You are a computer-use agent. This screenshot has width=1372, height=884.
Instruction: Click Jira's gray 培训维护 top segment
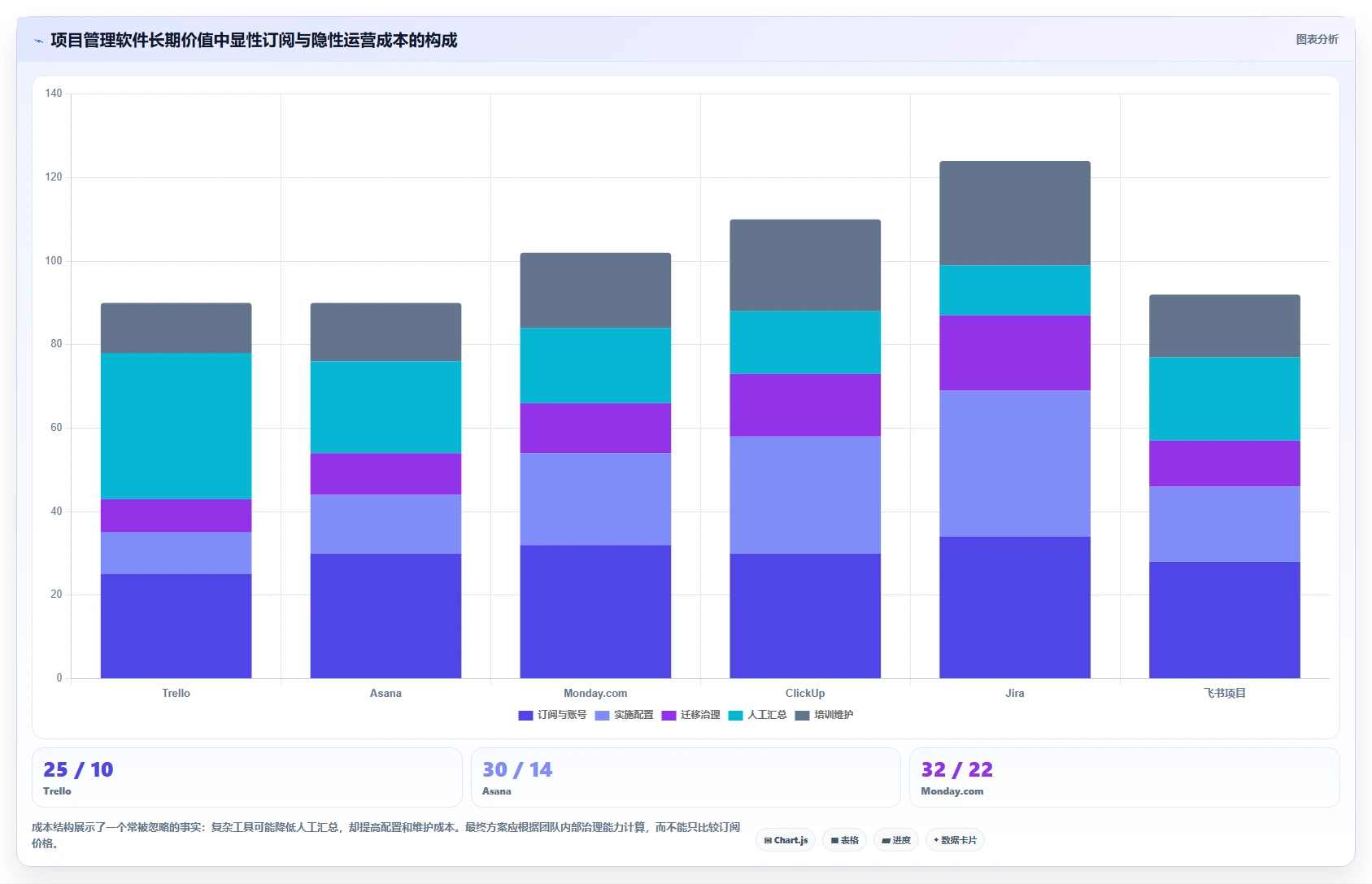pos(1015,213)
